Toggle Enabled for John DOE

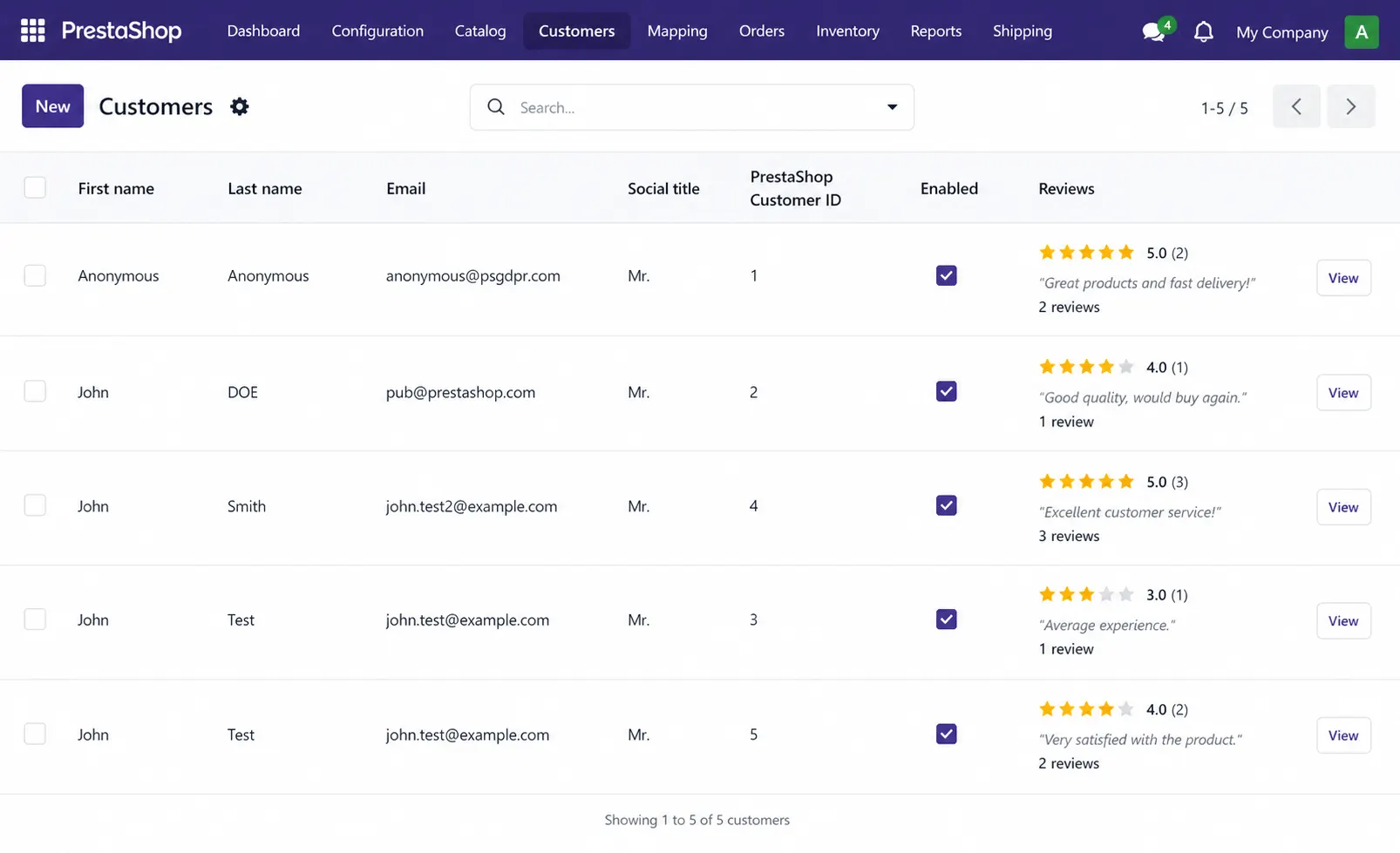(946, 391)
